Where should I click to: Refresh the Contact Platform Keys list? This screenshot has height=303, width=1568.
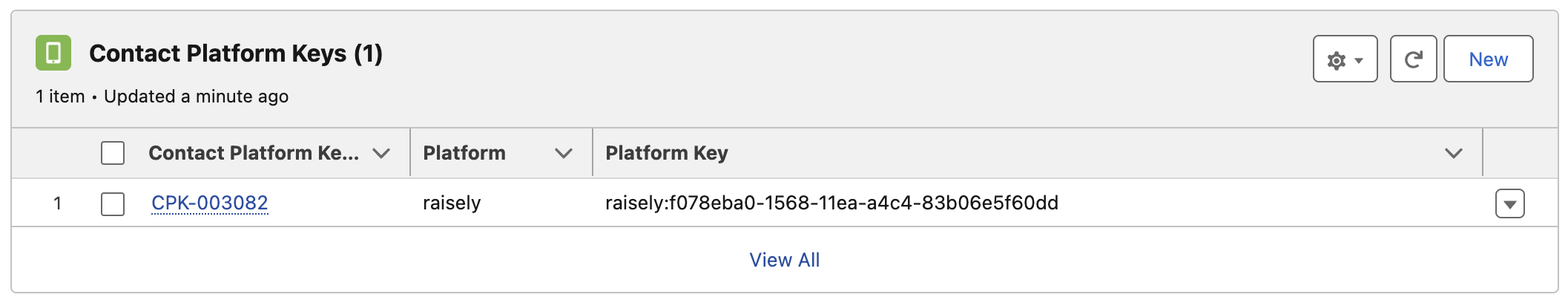coord(1413,59)
